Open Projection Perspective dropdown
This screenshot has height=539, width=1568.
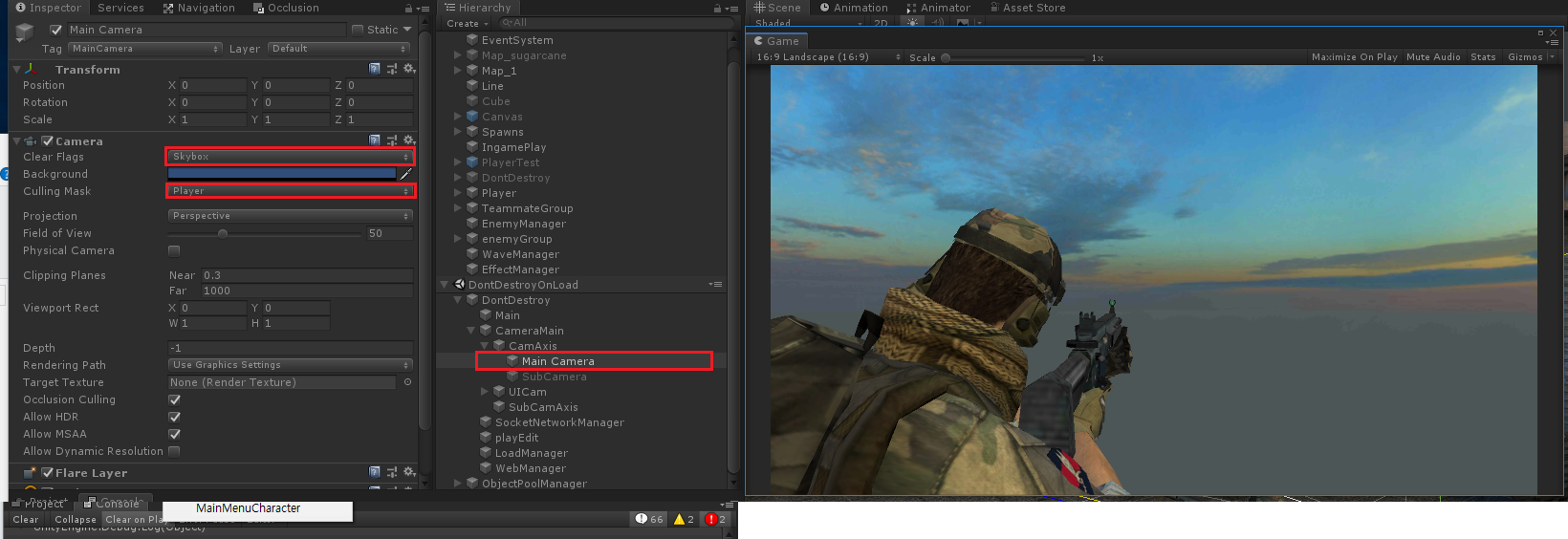pyautogui.click(x=291, y=216)
